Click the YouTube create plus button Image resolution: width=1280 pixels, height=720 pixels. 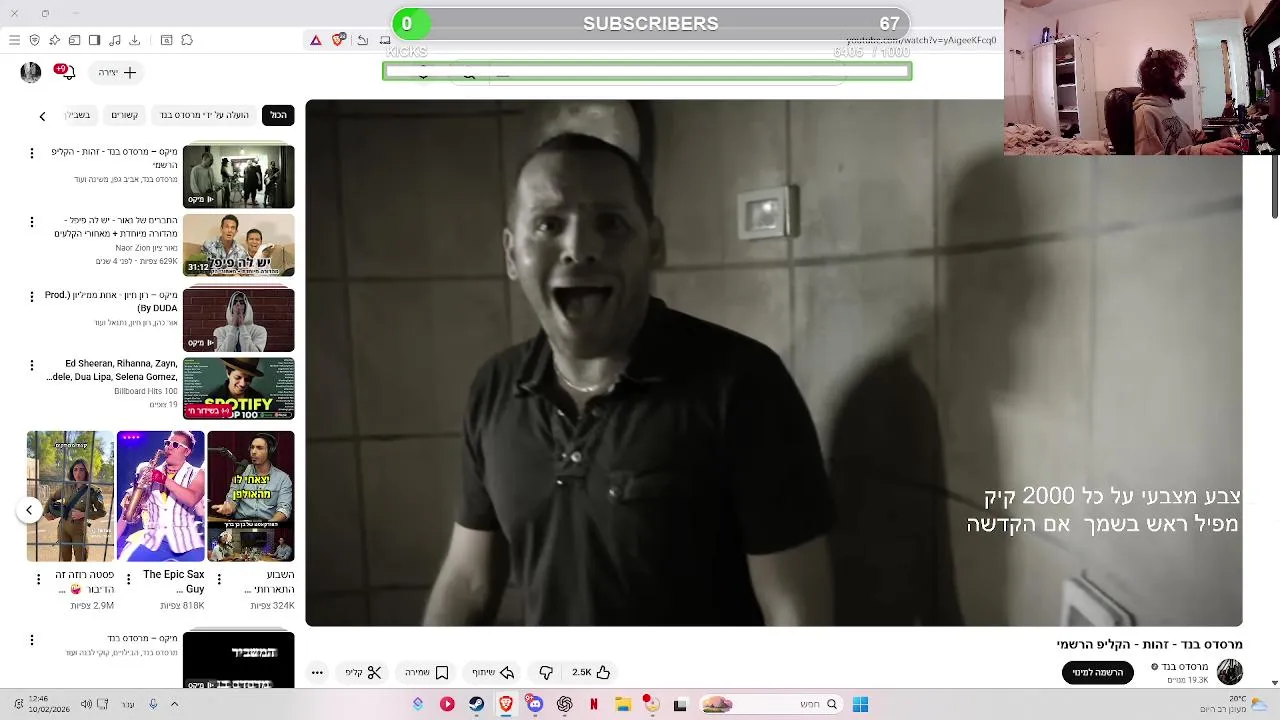coord(117,72)
